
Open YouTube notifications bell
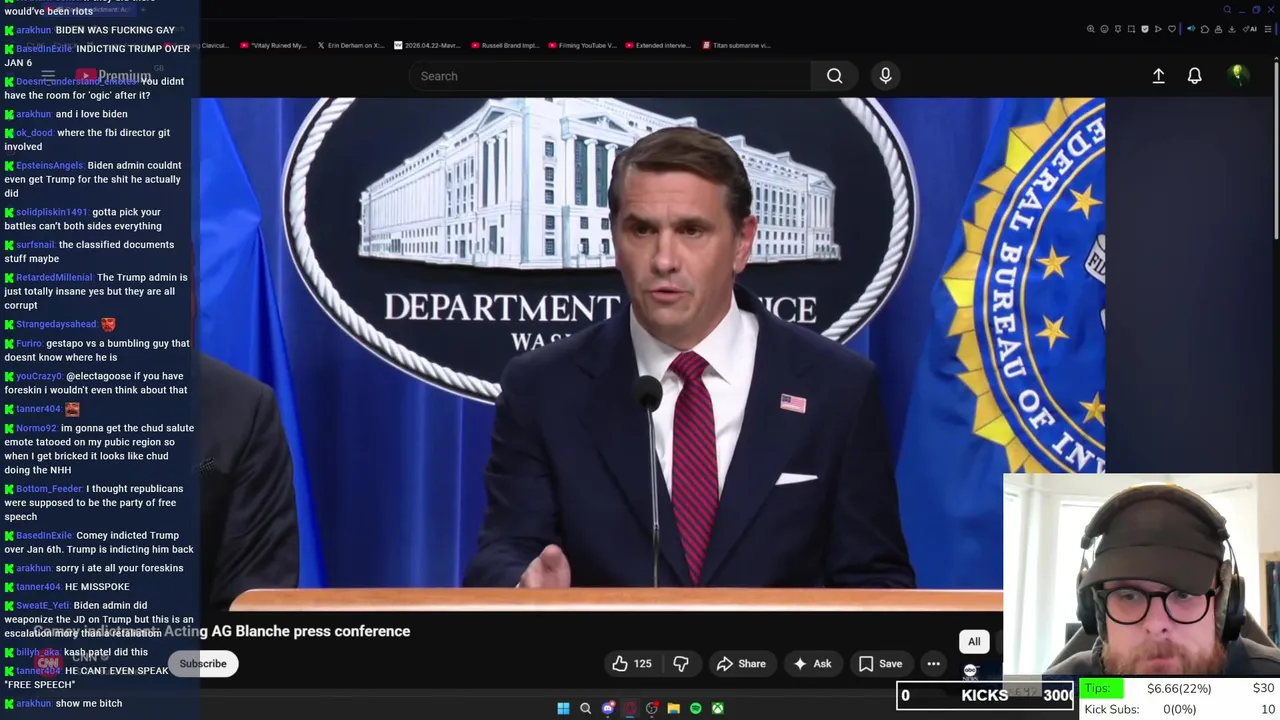(x=1194, y=76)
